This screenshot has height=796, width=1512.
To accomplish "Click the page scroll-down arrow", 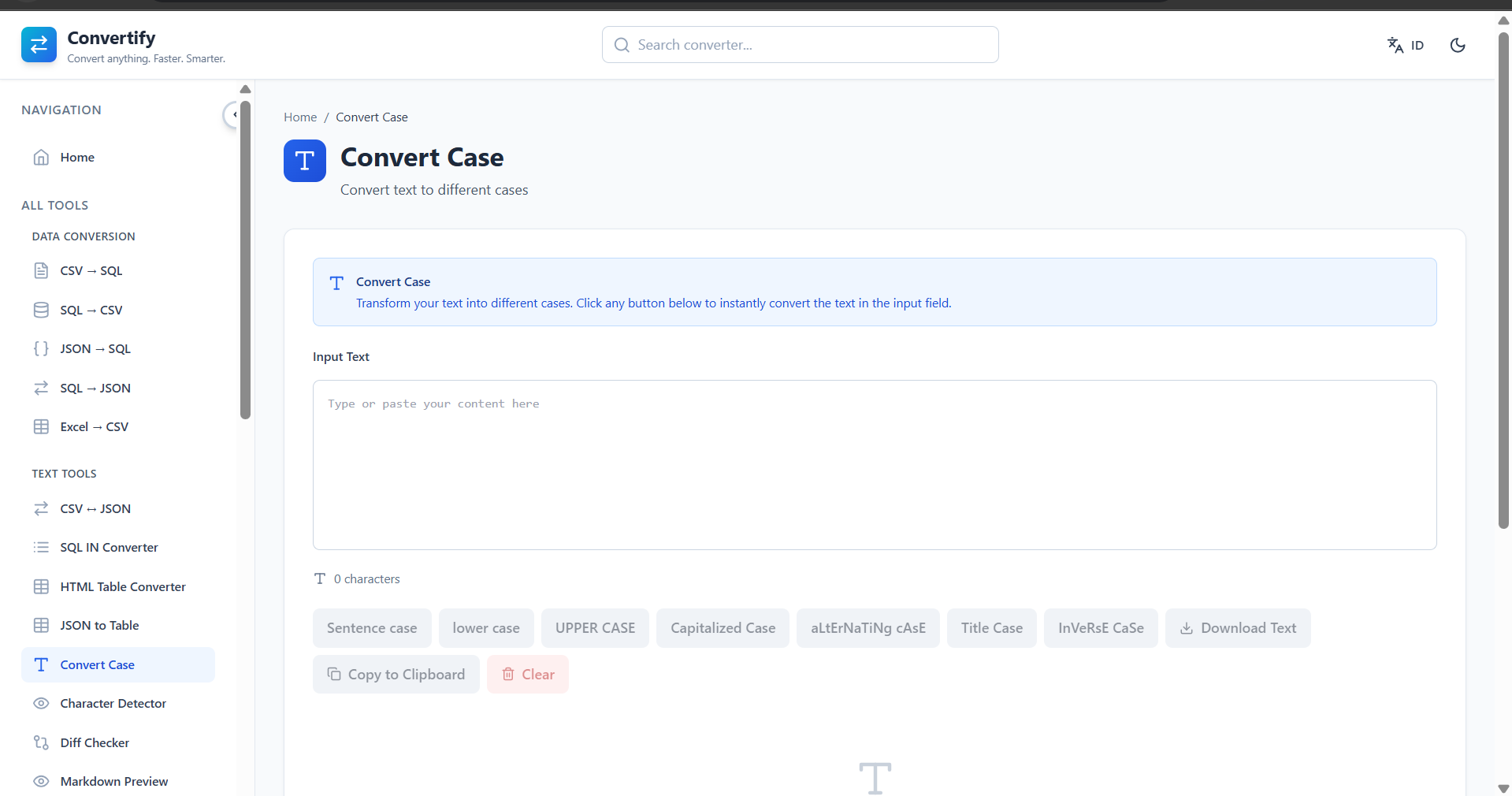I will 1503,788.
